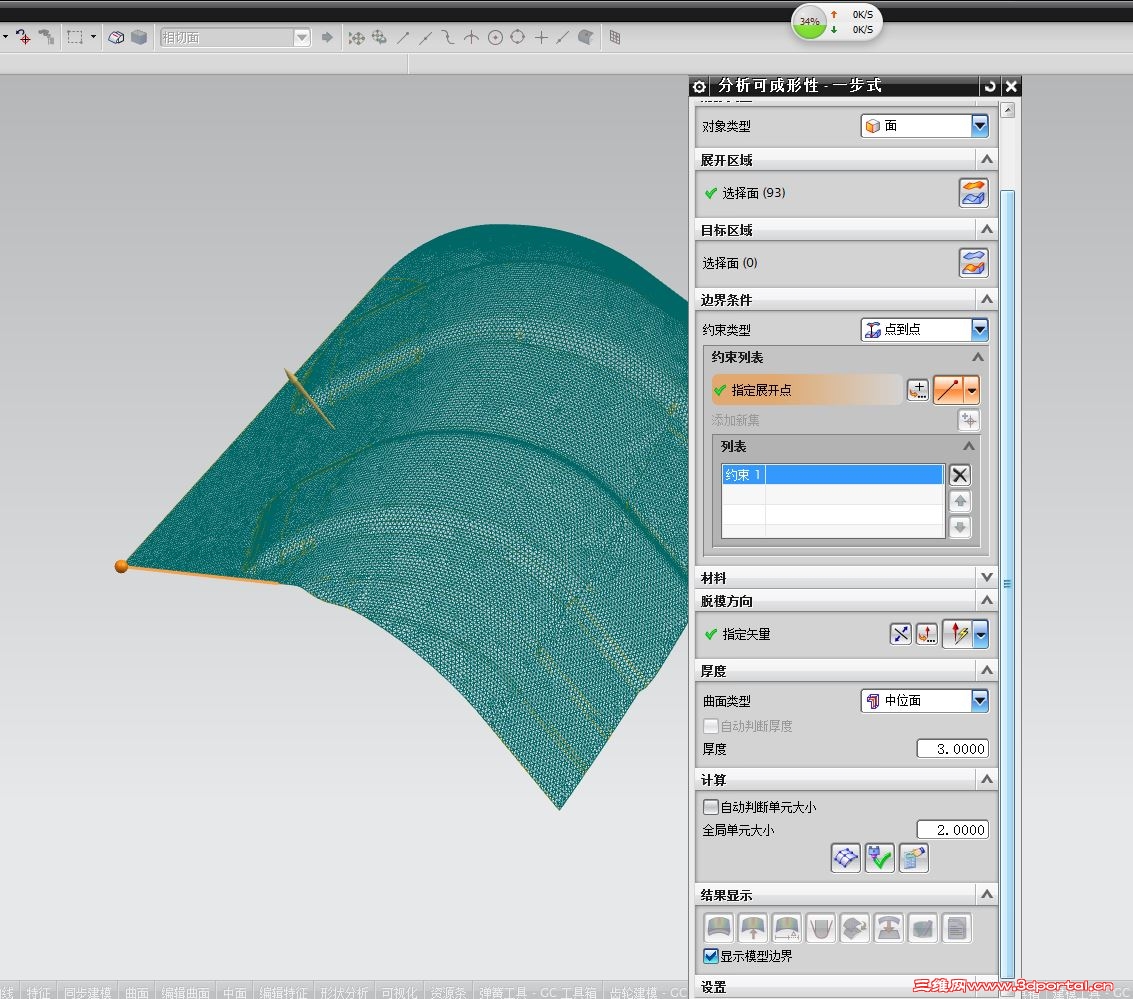
Task: Click the first result display contour icon
Action: coord(718,928)
